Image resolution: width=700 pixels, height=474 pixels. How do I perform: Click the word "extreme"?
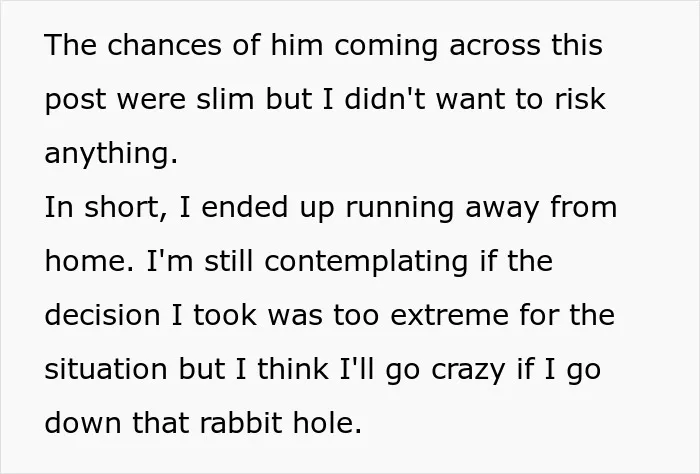click(x=449, y=316)
